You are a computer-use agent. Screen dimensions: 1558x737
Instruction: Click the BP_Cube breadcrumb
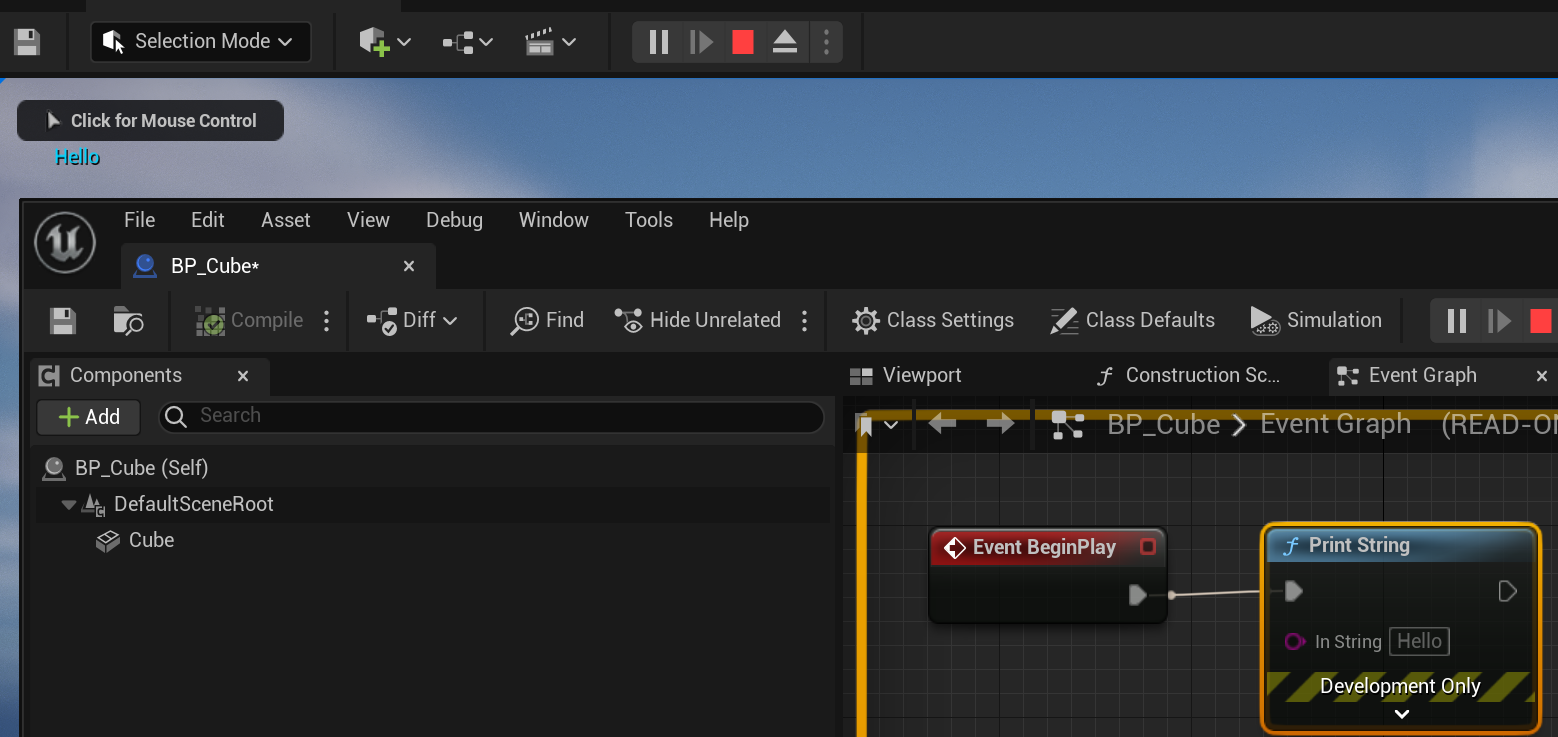pyautogui.click(x=1163, y=425)
